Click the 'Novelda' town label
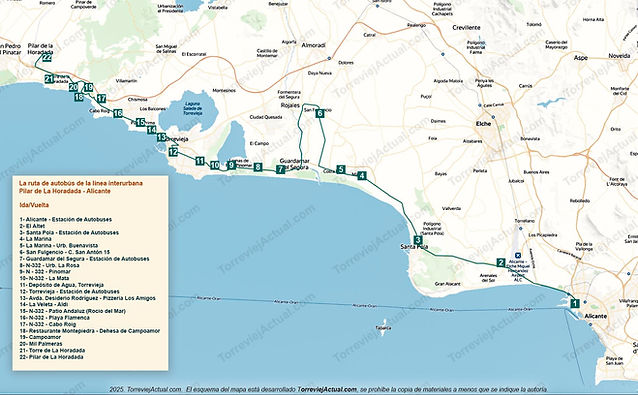Image resolution: width=638 pixels, height=395 pixels. click(x=619, y=56)
